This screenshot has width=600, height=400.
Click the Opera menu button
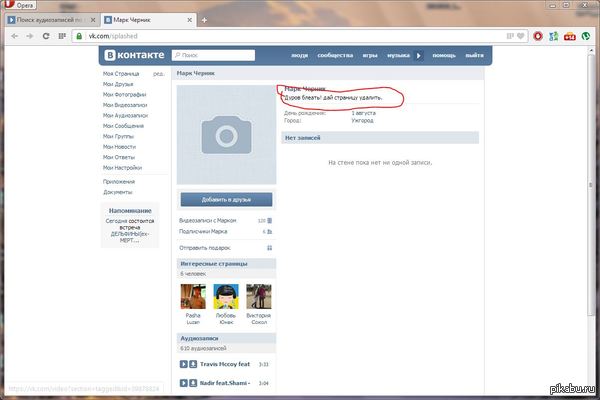click(20, 5)
